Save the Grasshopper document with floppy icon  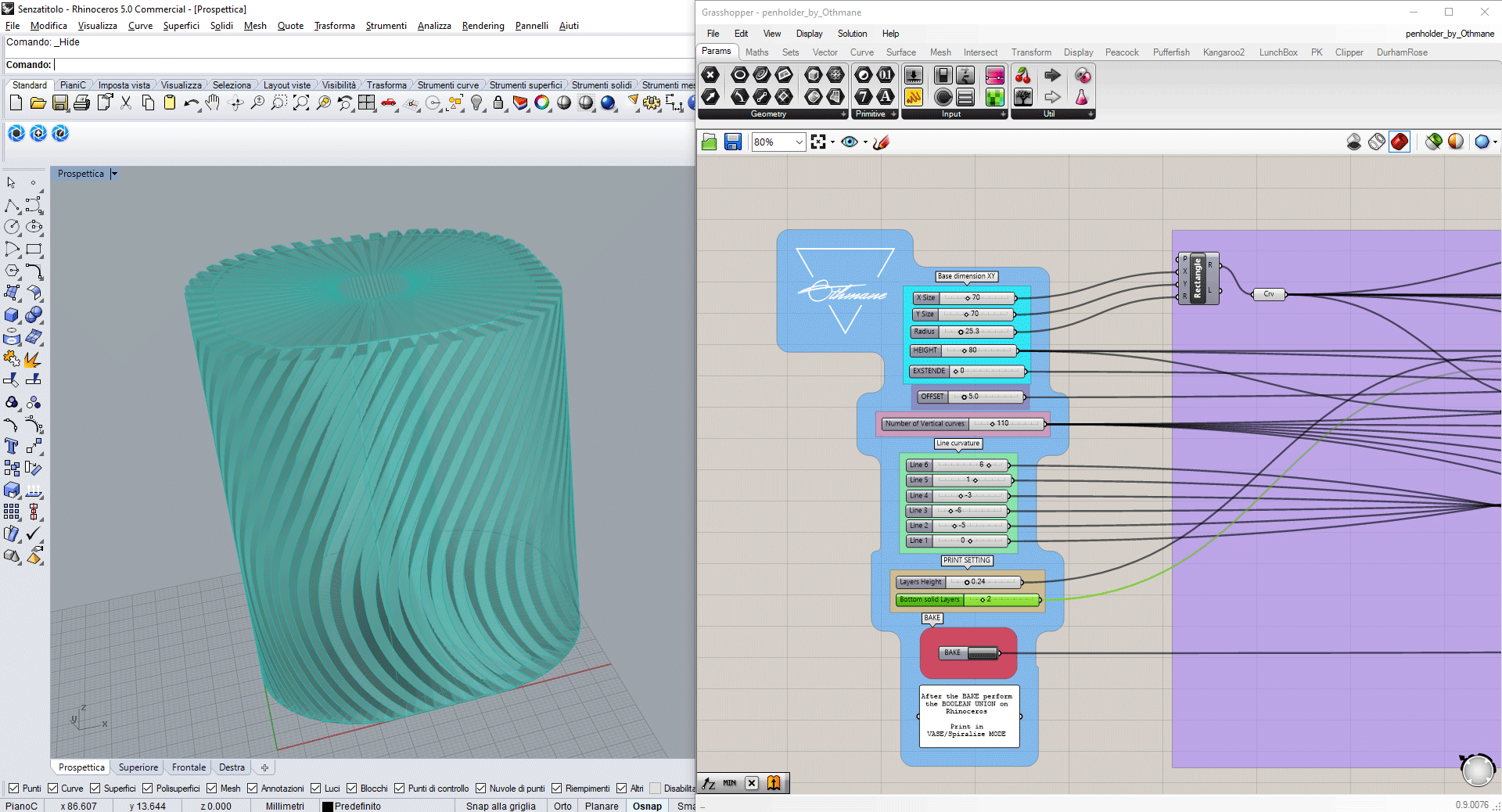click(732, 142)
